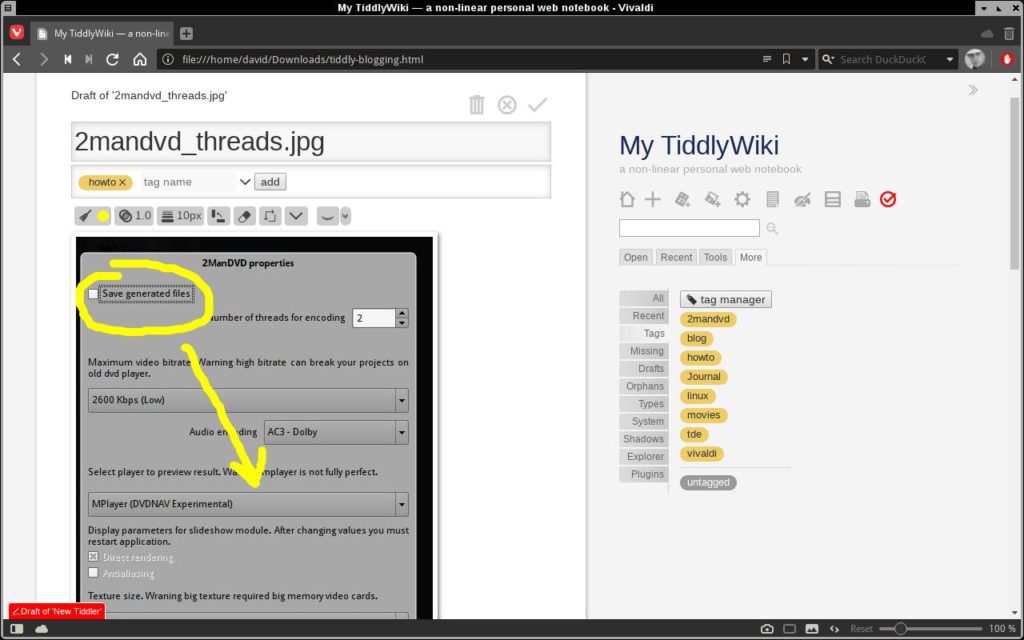The width and height of the screenshot is (1024, 640).
Task: Open TiddlyWiki control panel gear
Action: 742,199
